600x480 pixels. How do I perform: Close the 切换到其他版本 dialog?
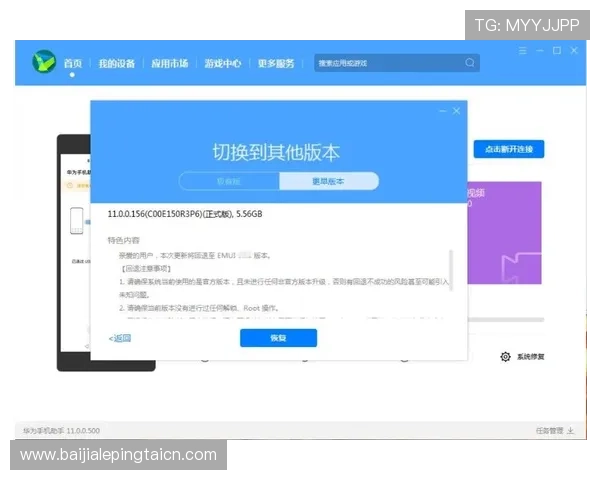click(x=457, y=111)
